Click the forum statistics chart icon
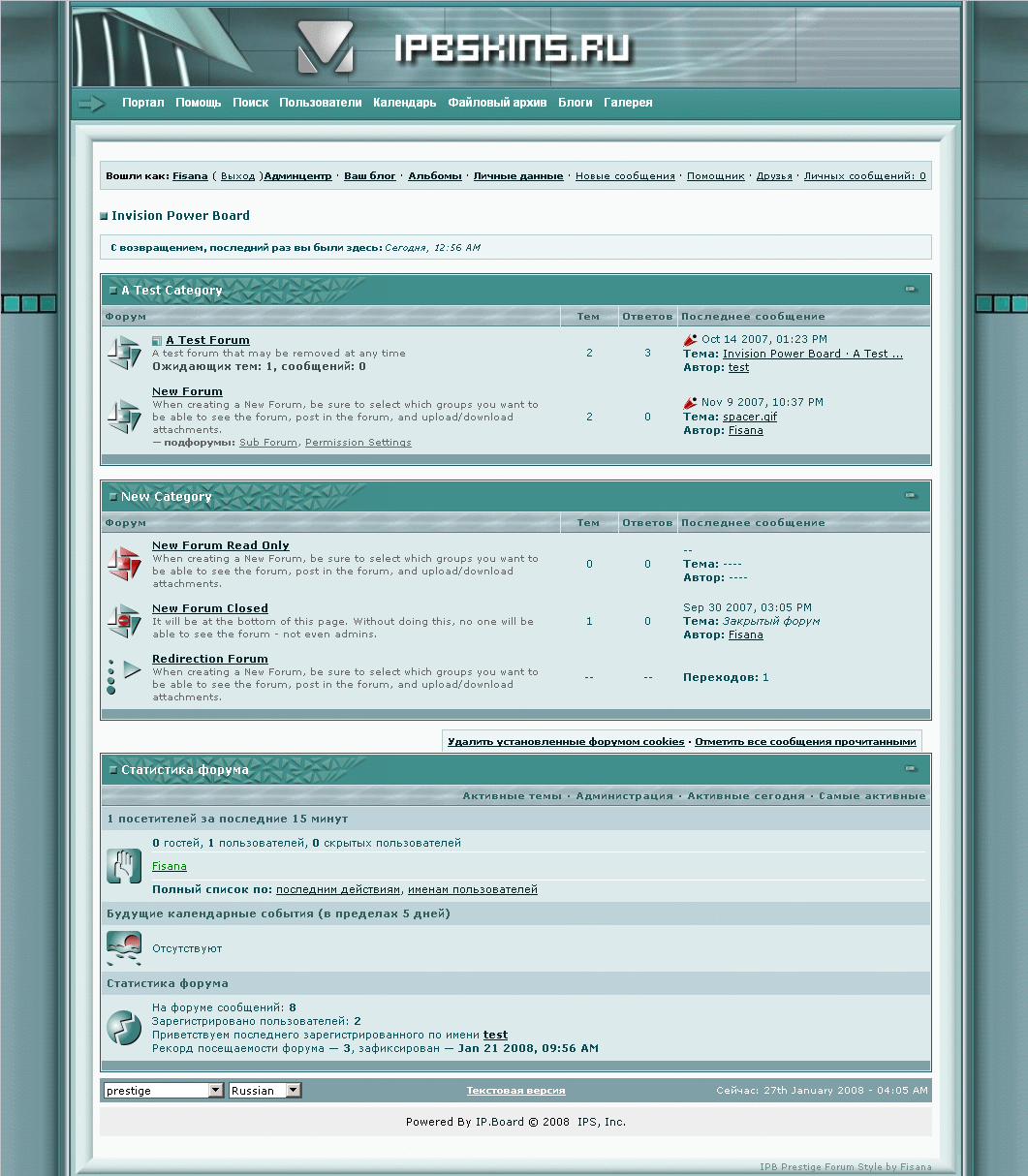1028x1176 pixels. coord(124,1027)
